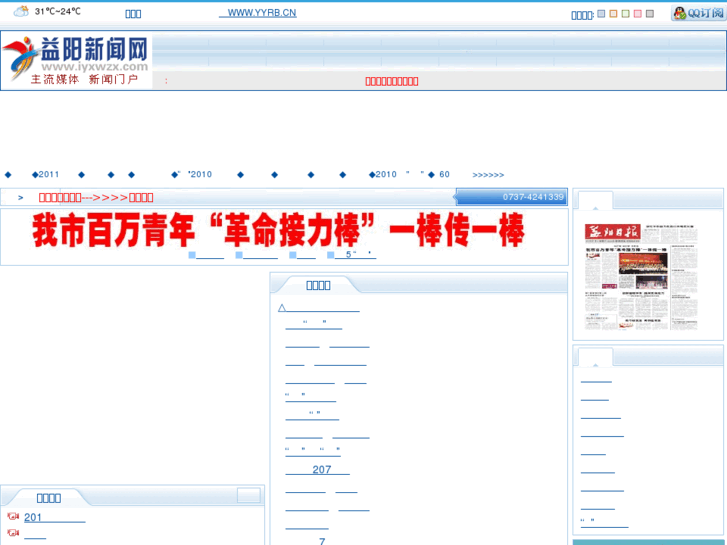
Task: Select the green theme color swatch
Action: [625, 14]
